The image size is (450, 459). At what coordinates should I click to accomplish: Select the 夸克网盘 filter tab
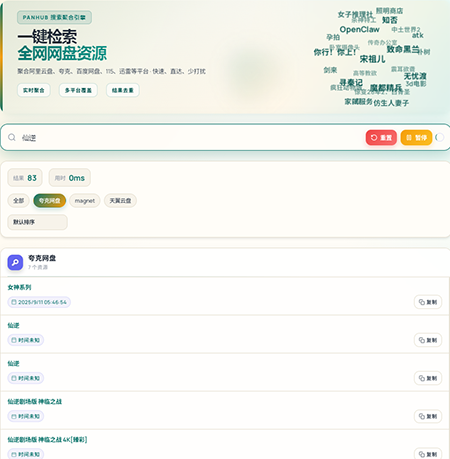click(x=50, y=201)
